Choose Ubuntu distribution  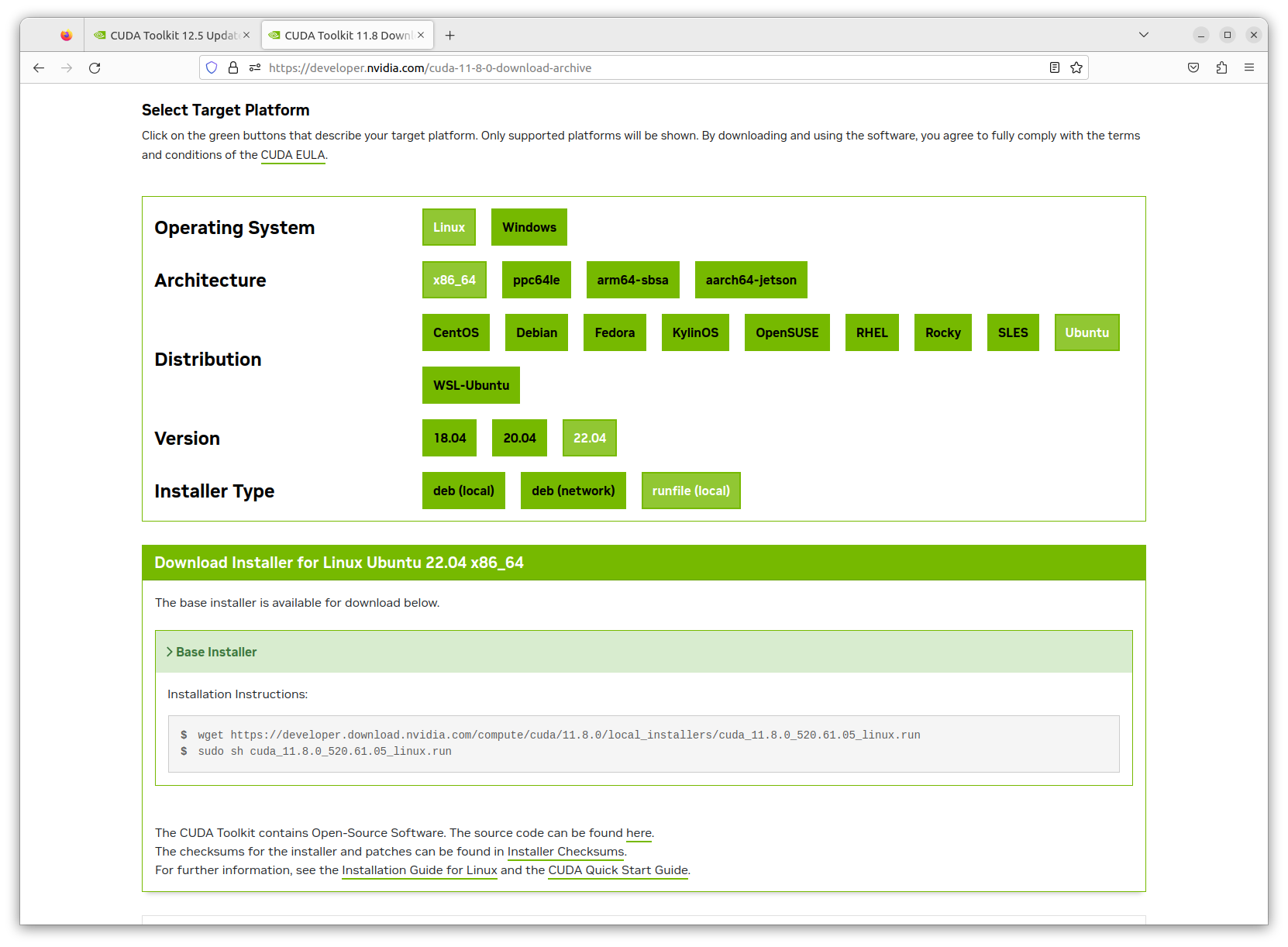[x=1087, y=332]
